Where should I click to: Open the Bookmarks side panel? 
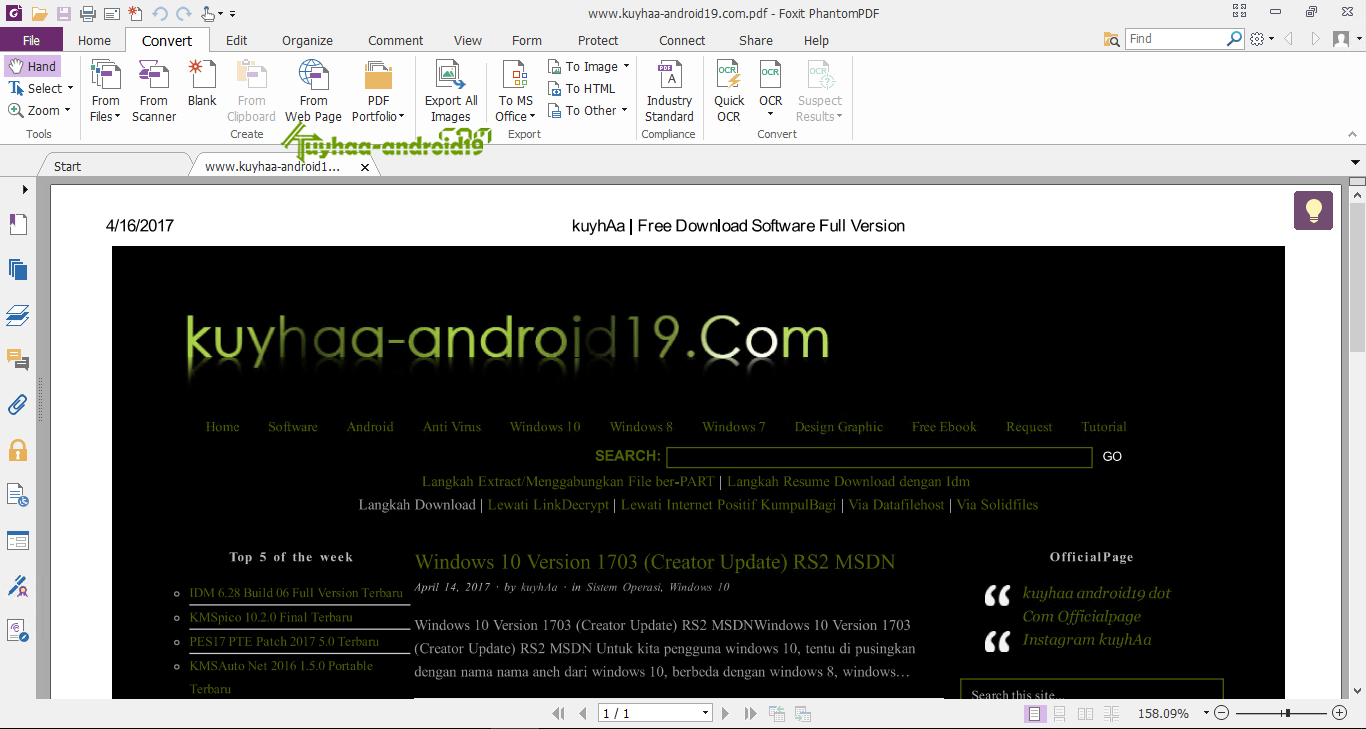click(x=18, y=224)
